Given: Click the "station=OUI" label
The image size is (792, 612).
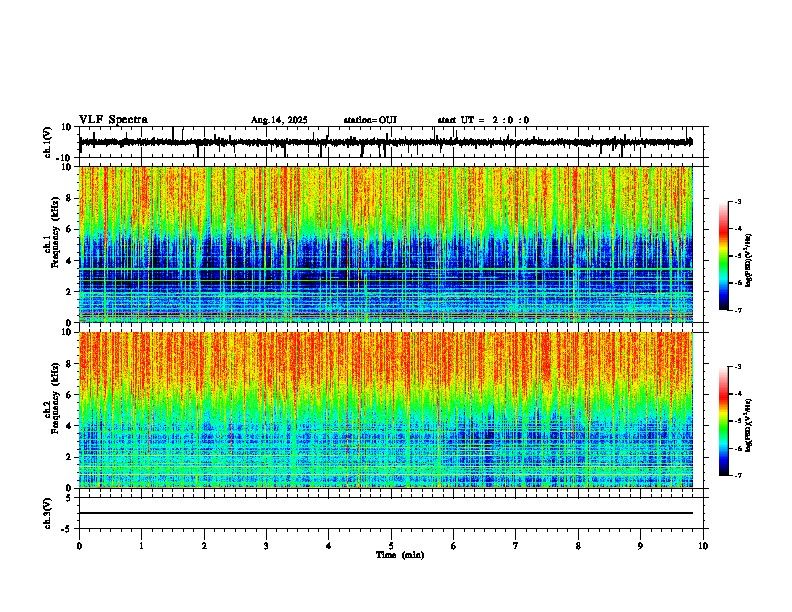Looking at the screenshot, I should click(370, 120).
